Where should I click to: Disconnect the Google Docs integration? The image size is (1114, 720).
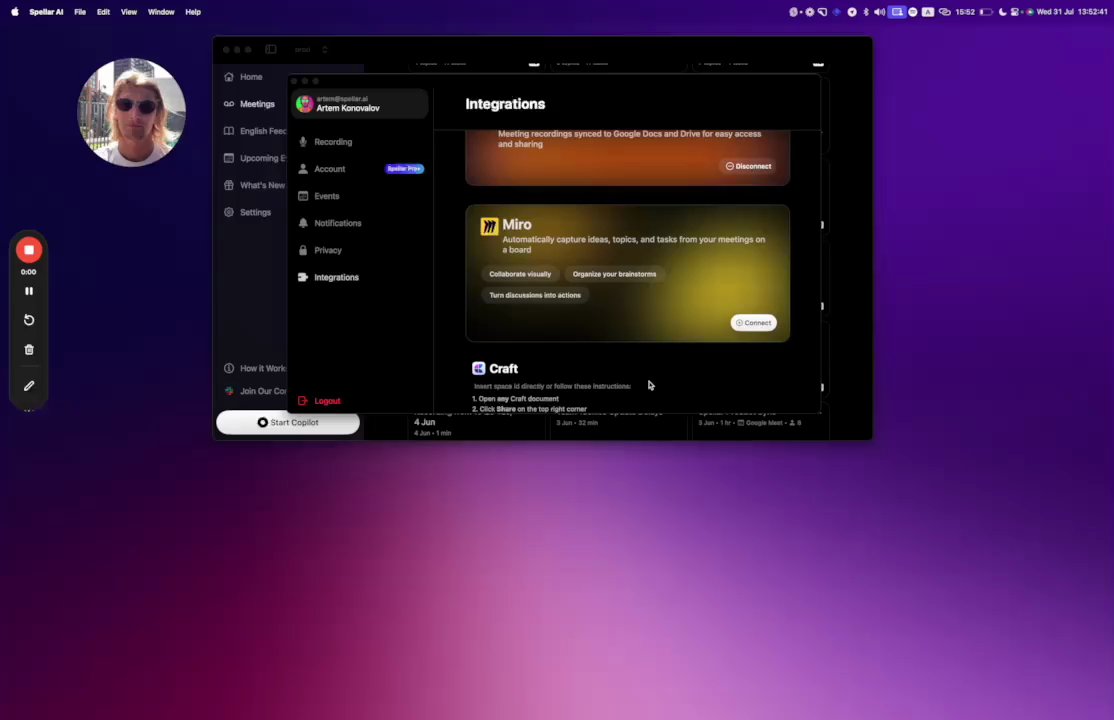tap(748, 166)
